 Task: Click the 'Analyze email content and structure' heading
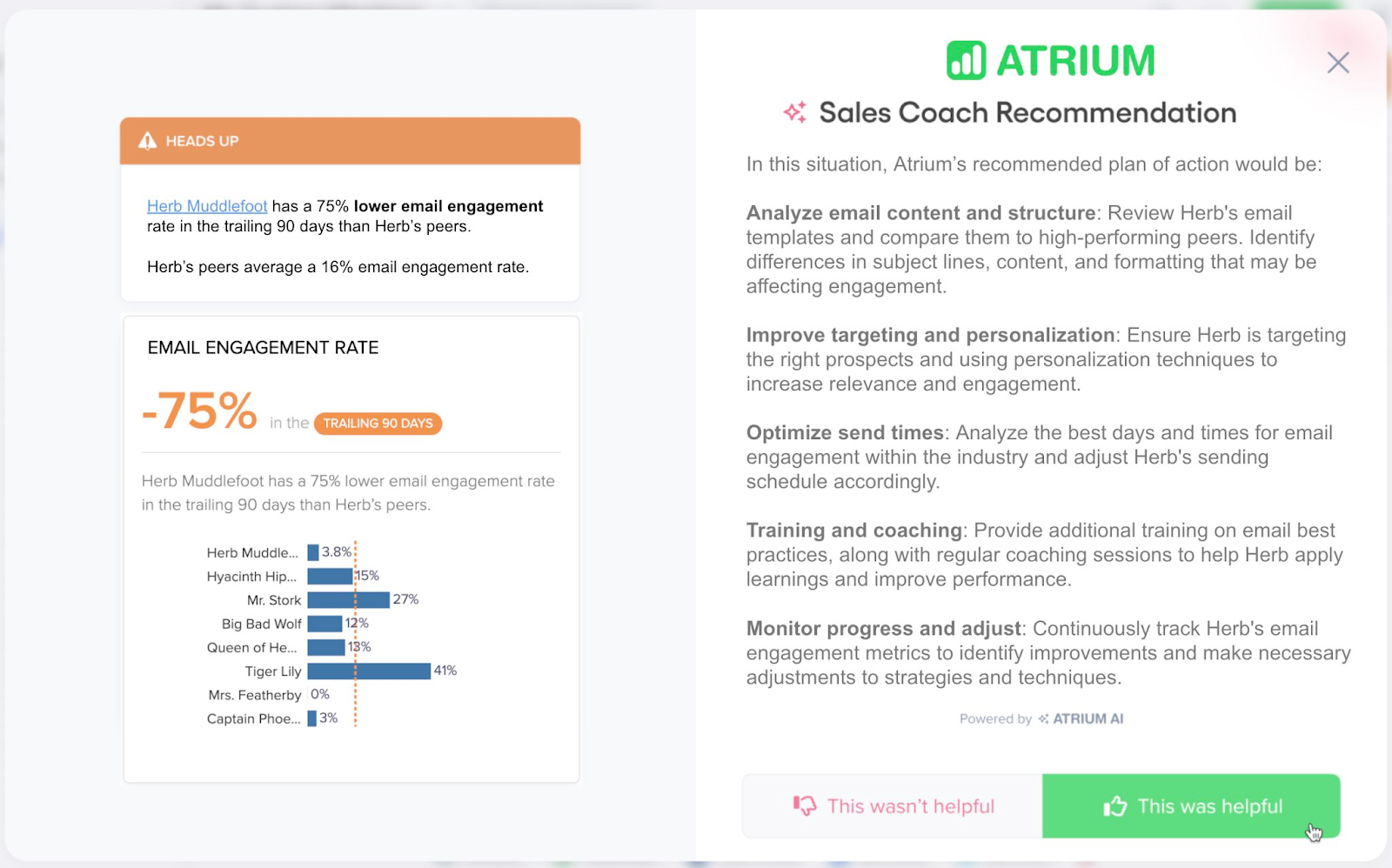coord(921,213)
